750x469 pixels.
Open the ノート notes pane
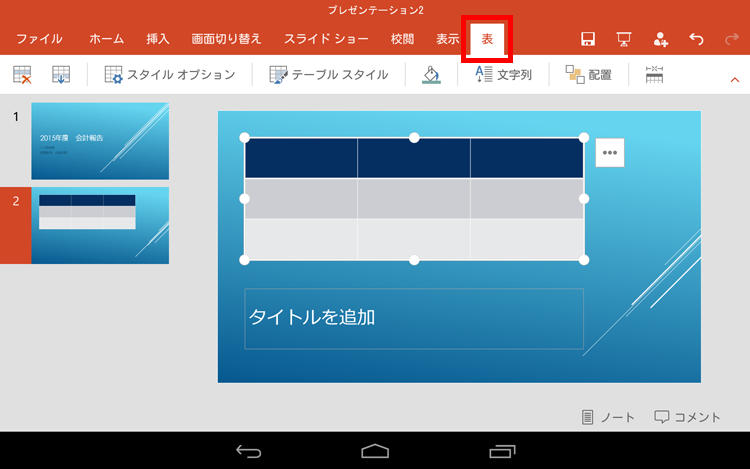coord(608,417)
